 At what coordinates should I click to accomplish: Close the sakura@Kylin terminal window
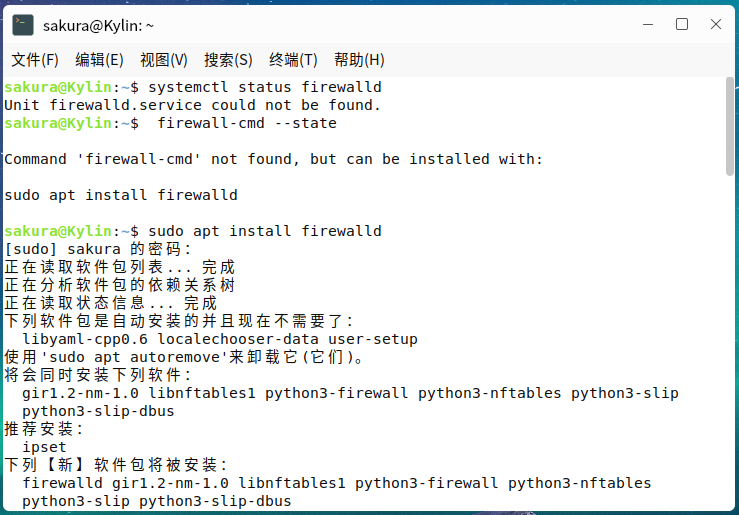(x=715, y=25)
